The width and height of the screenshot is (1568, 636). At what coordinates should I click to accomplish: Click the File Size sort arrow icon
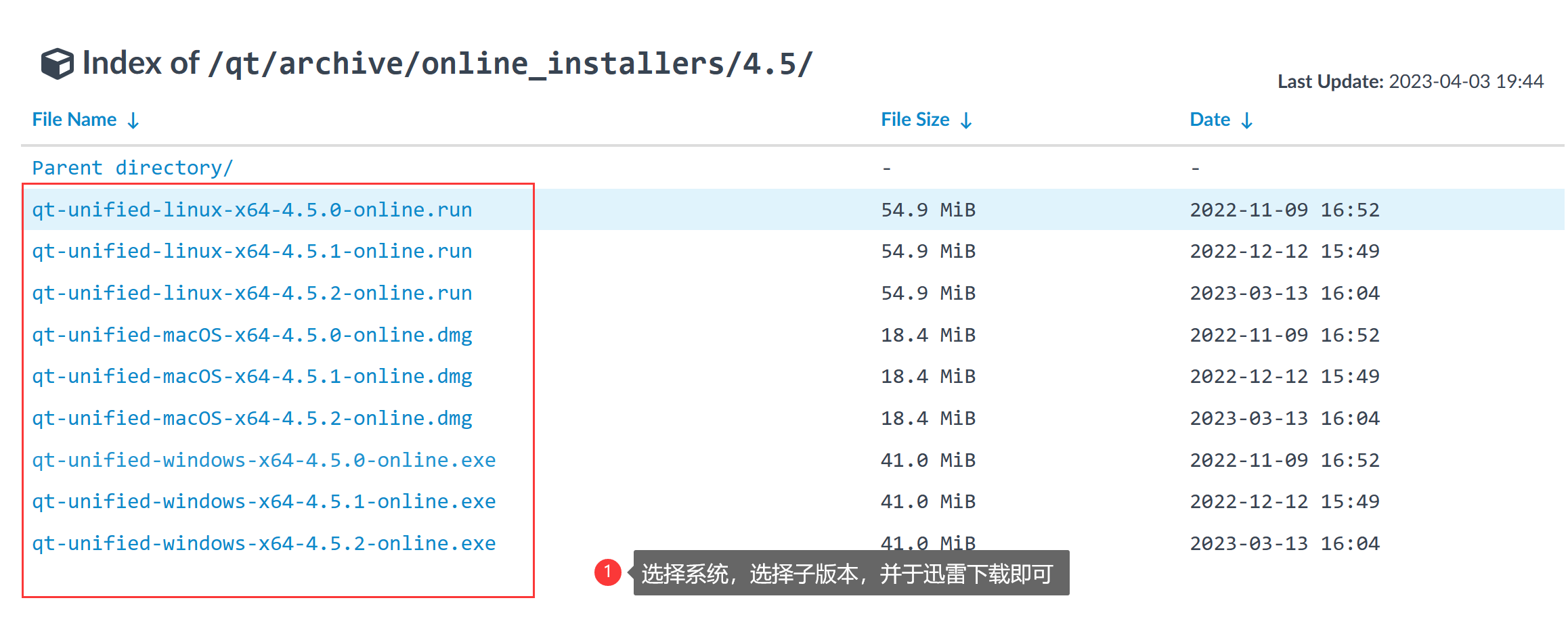(966, 120)
